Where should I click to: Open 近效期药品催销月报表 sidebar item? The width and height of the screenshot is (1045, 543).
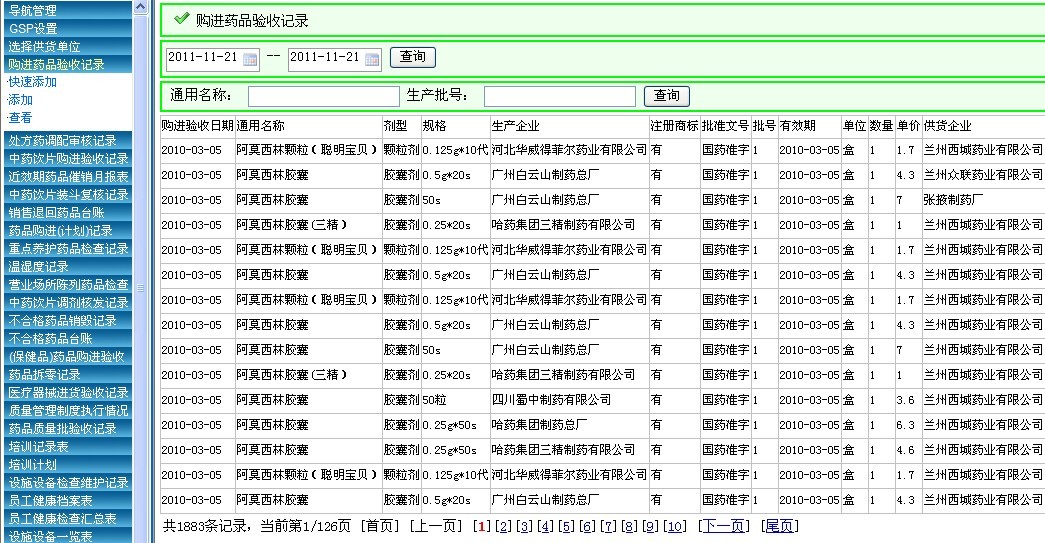tap(66, 177)
